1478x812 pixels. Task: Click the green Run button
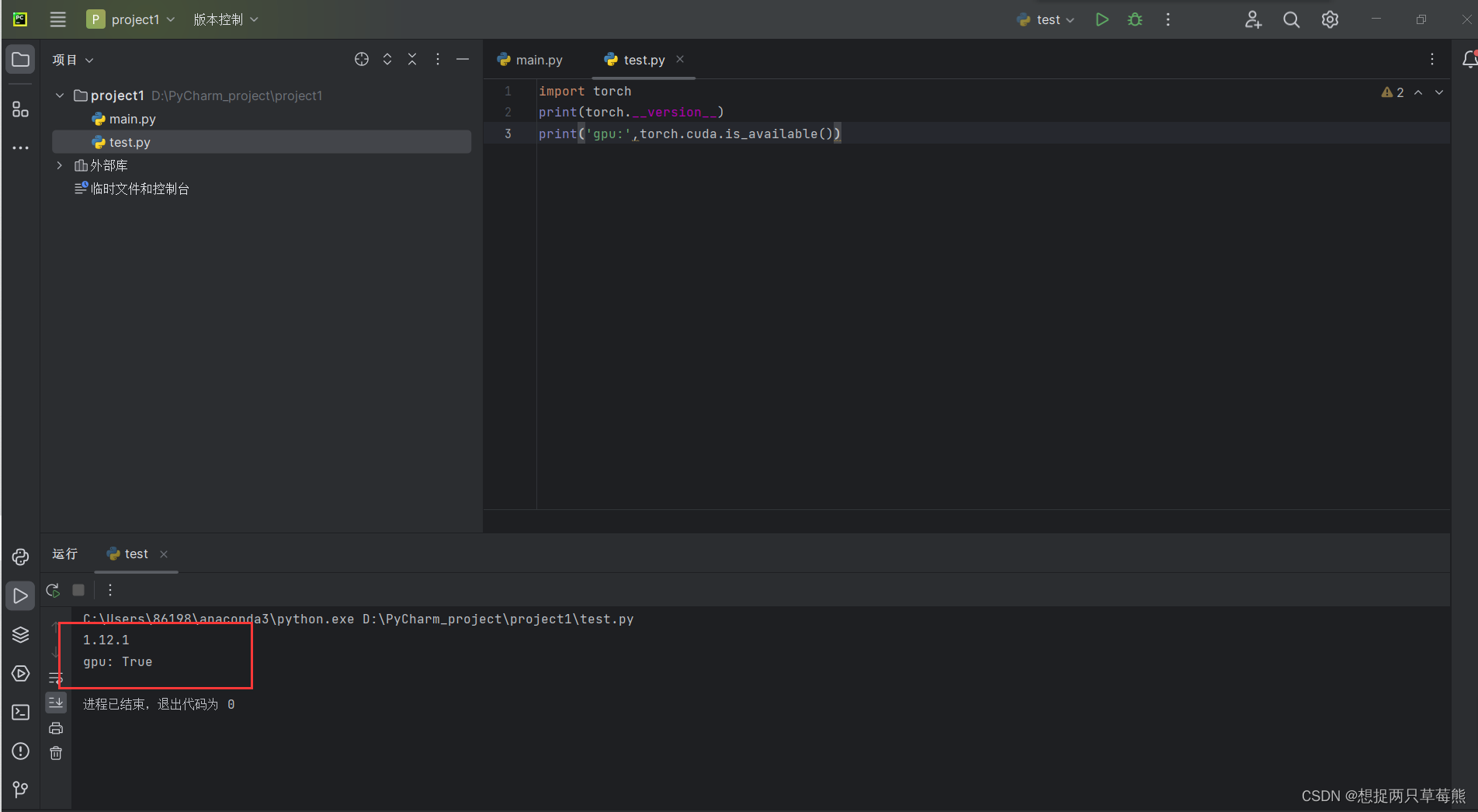click(x=1102, y=19)
